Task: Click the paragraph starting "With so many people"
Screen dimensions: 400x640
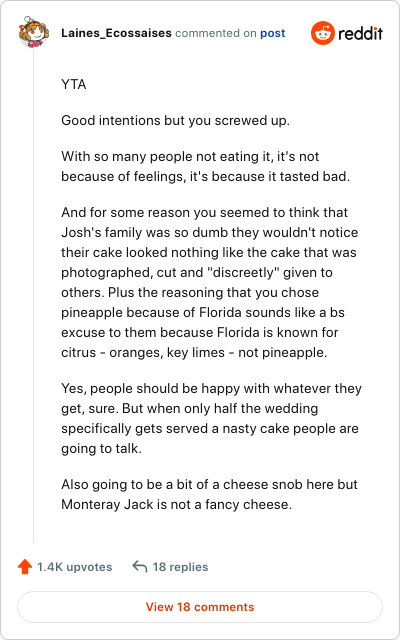Action: (x=206, y=167)
